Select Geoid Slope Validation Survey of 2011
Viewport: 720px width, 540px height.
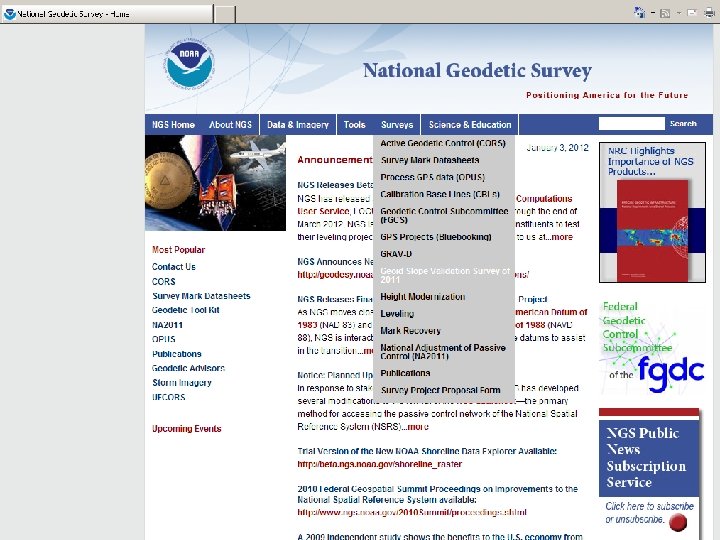445,275
